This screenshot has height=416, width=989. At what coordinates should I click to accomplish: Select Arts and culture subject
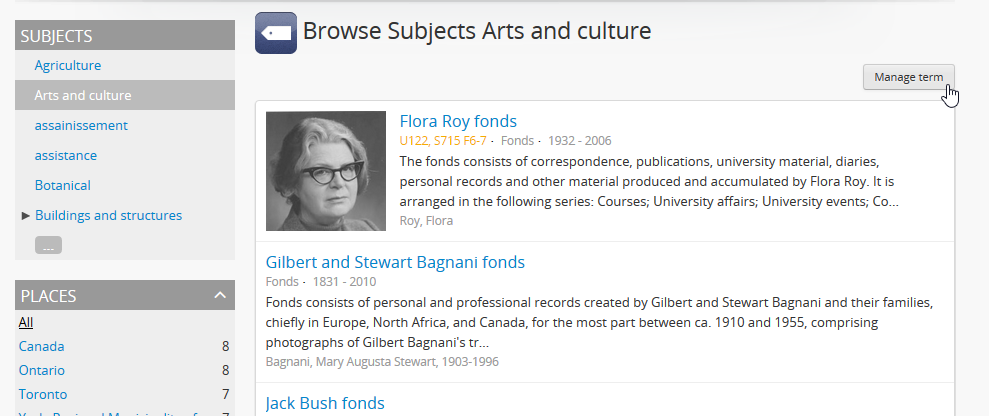[83, 95]
